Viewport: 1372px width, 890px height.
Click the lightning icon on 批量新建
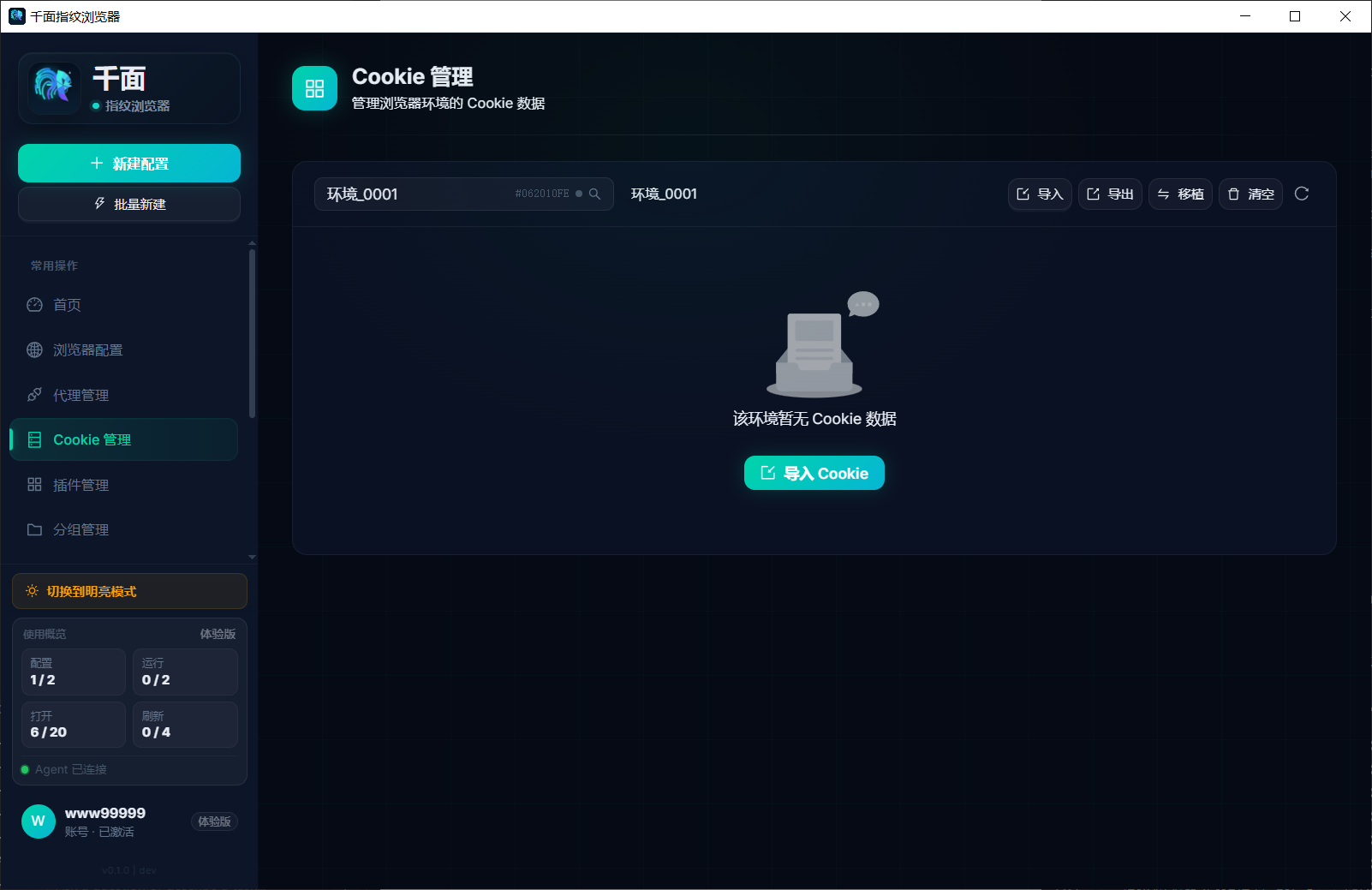point(99,204)
